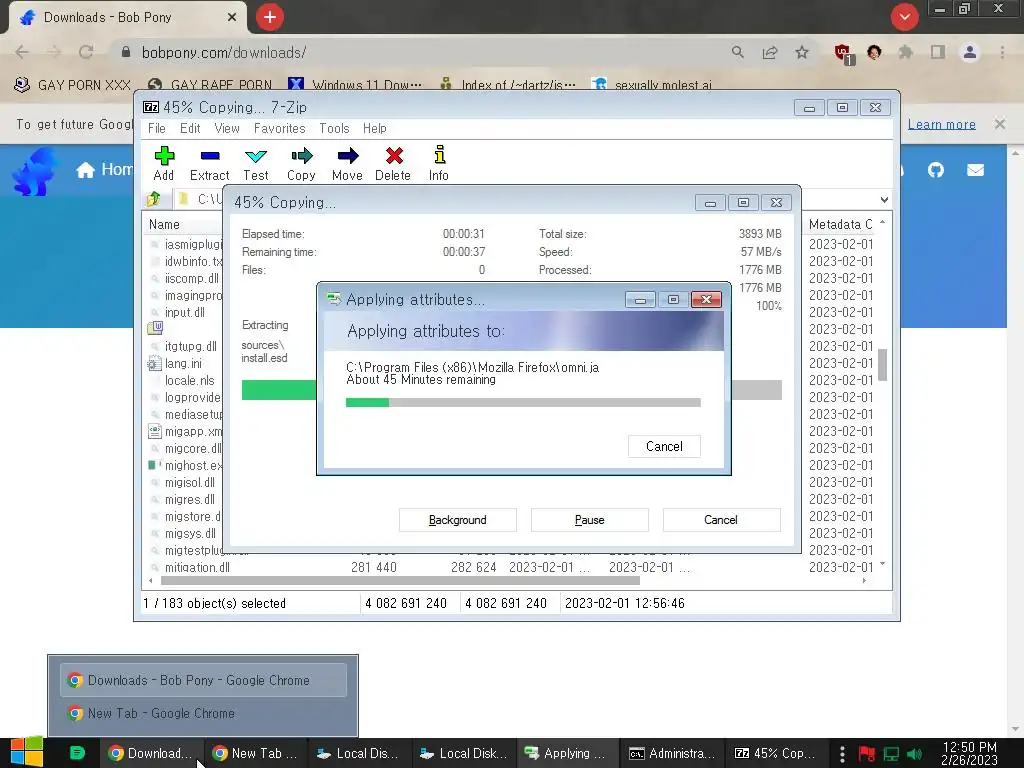Open the Applying taskbar item
The image size is (1024, 768).
[x=567, y=754]
